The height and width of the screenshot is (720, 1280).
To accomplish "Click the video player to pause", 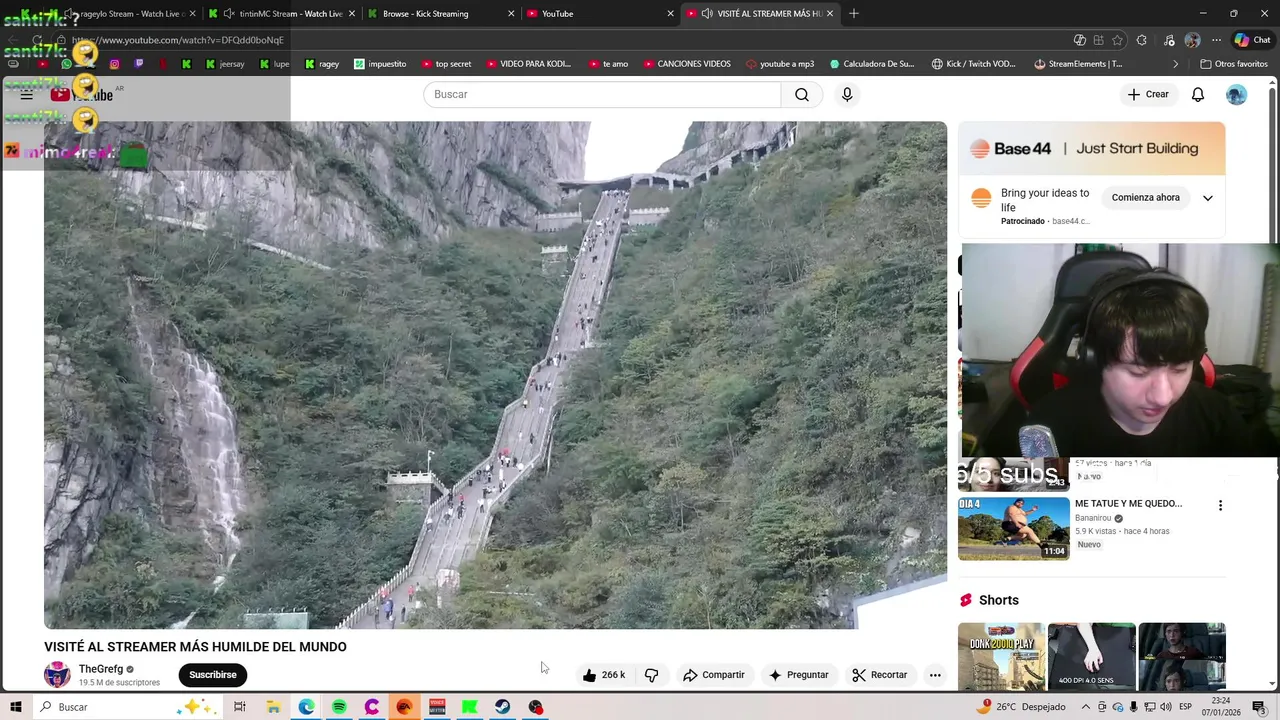I will 495,375.
